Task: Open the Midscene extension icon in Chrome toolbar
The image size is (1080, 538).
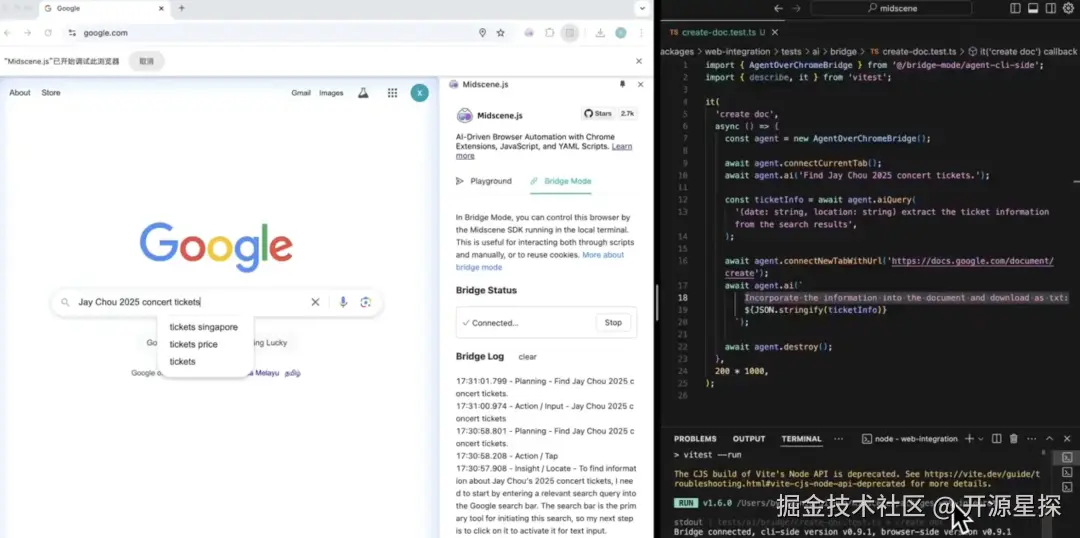Action: (x=529, y=32)
